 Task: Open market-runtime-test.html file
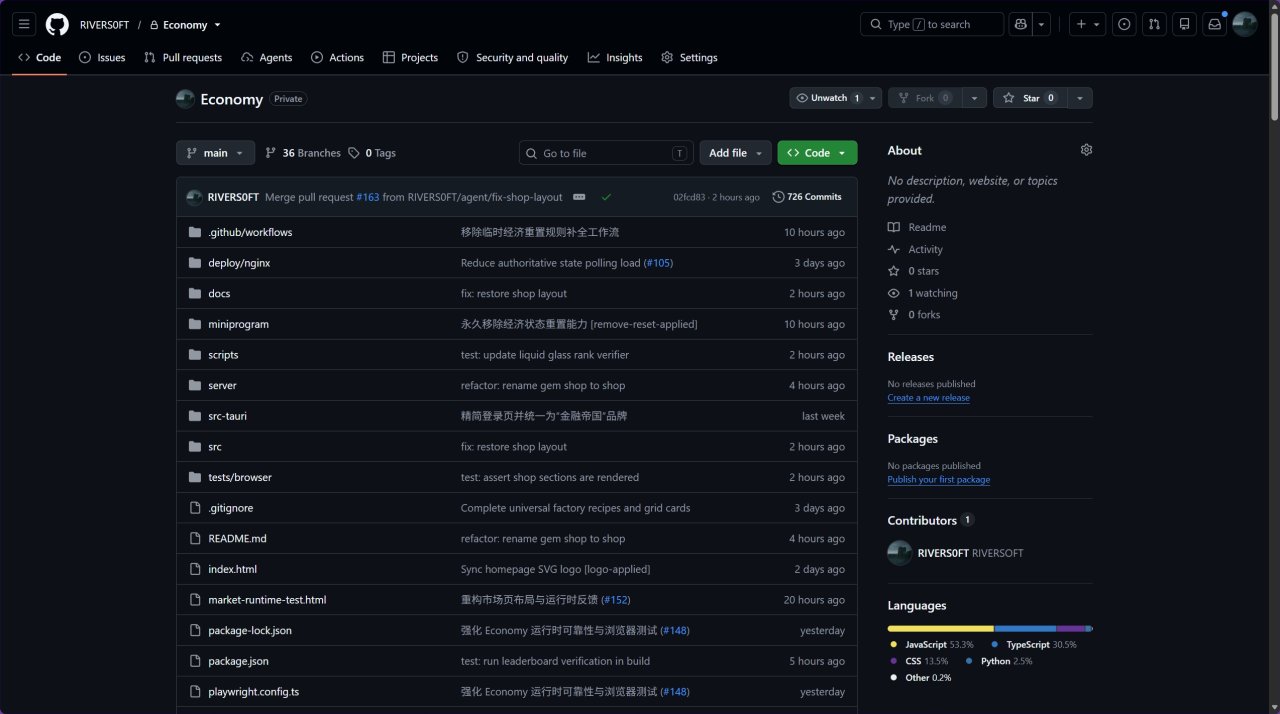point(267,600)
